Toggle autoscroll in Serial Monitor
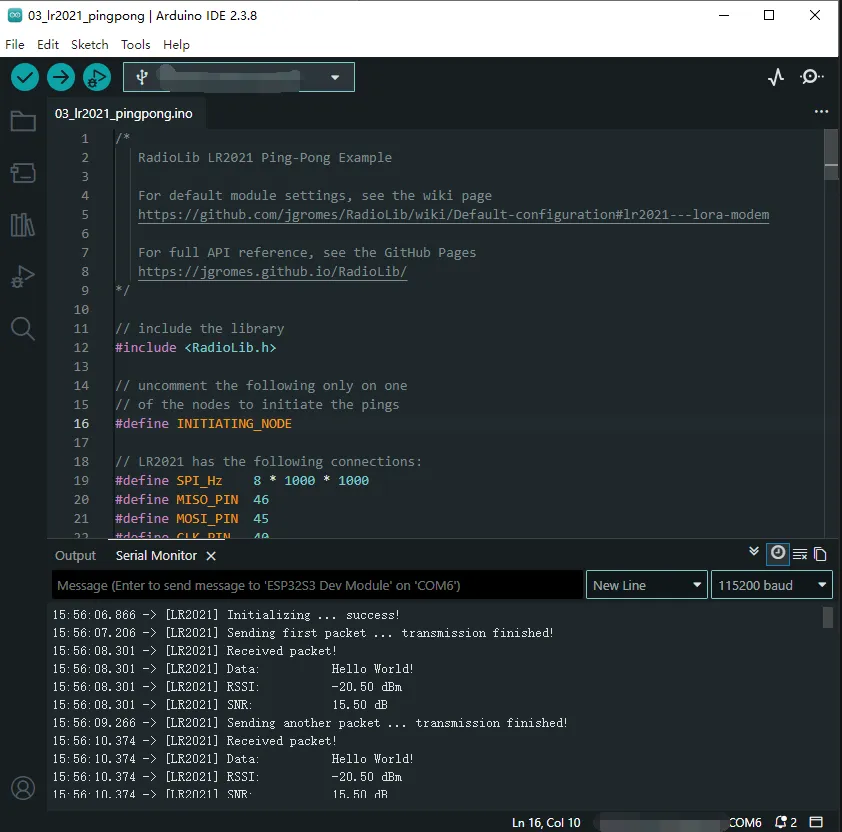842x832 pixels. coord(754,552)
